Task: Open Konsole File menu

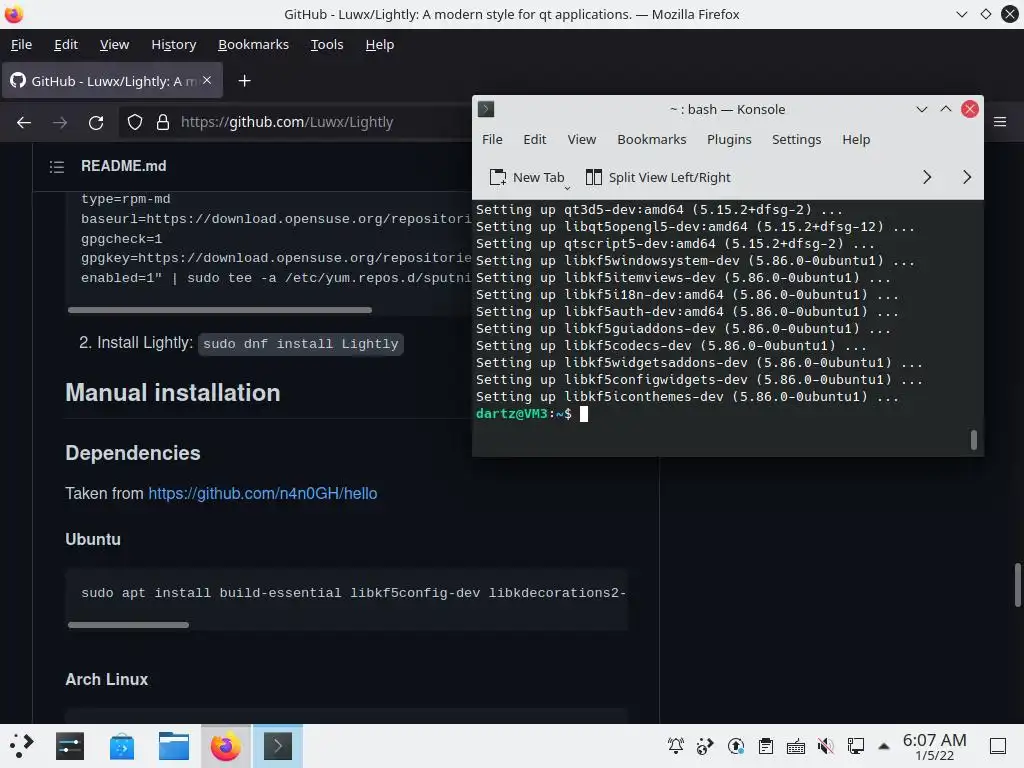Action: (492, 139)
